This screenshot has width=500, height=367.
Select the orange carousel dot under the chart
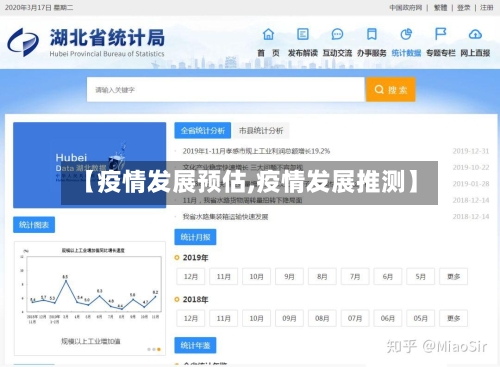[159, 349]
